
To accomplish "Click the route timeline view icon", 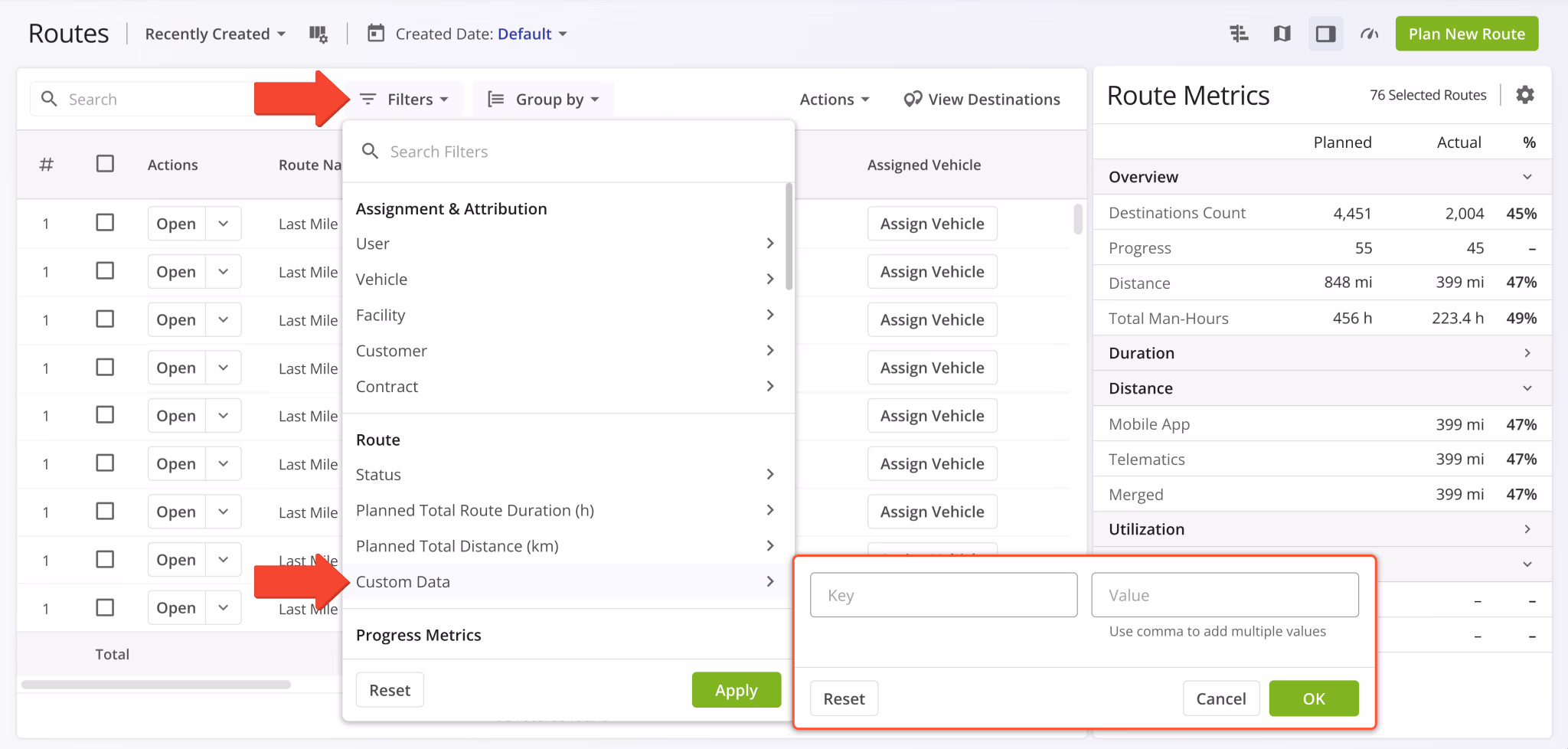I will point(1239,33).
